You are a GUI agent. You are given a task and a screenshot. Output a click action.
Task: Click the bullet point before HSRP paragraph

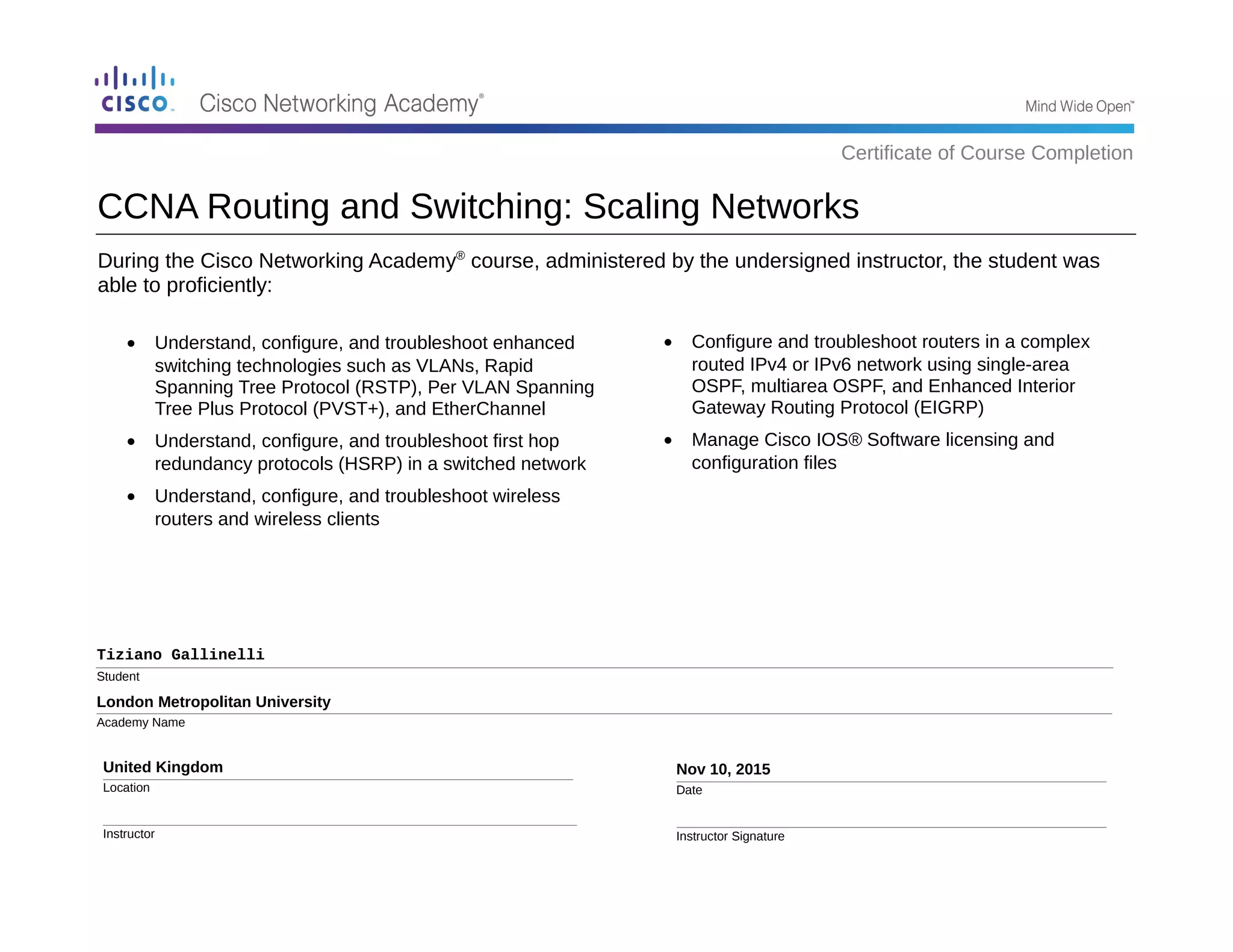tap(131, 442)
